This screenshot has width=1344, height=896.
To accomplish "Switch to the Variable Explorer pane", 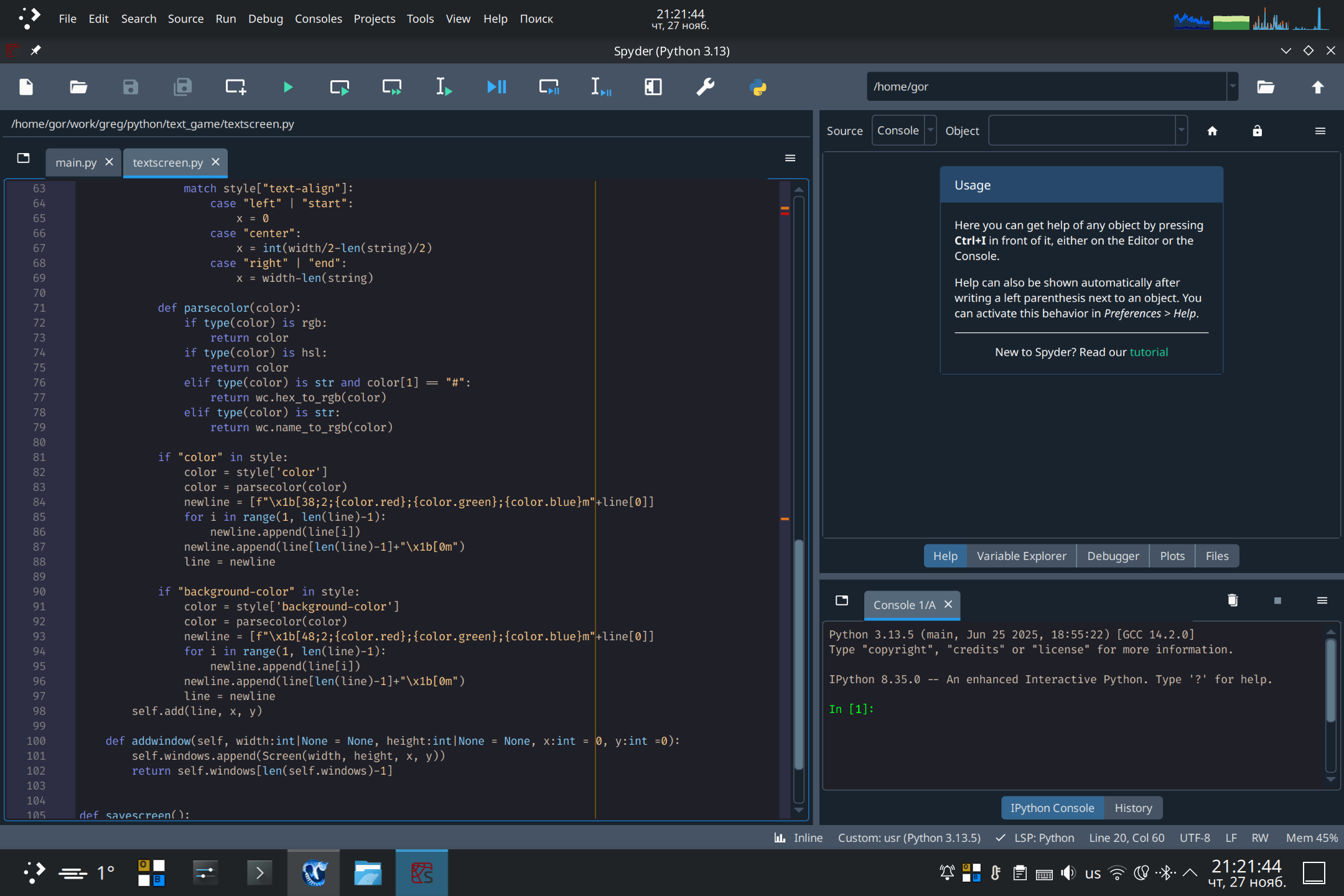I will 1021,556.
